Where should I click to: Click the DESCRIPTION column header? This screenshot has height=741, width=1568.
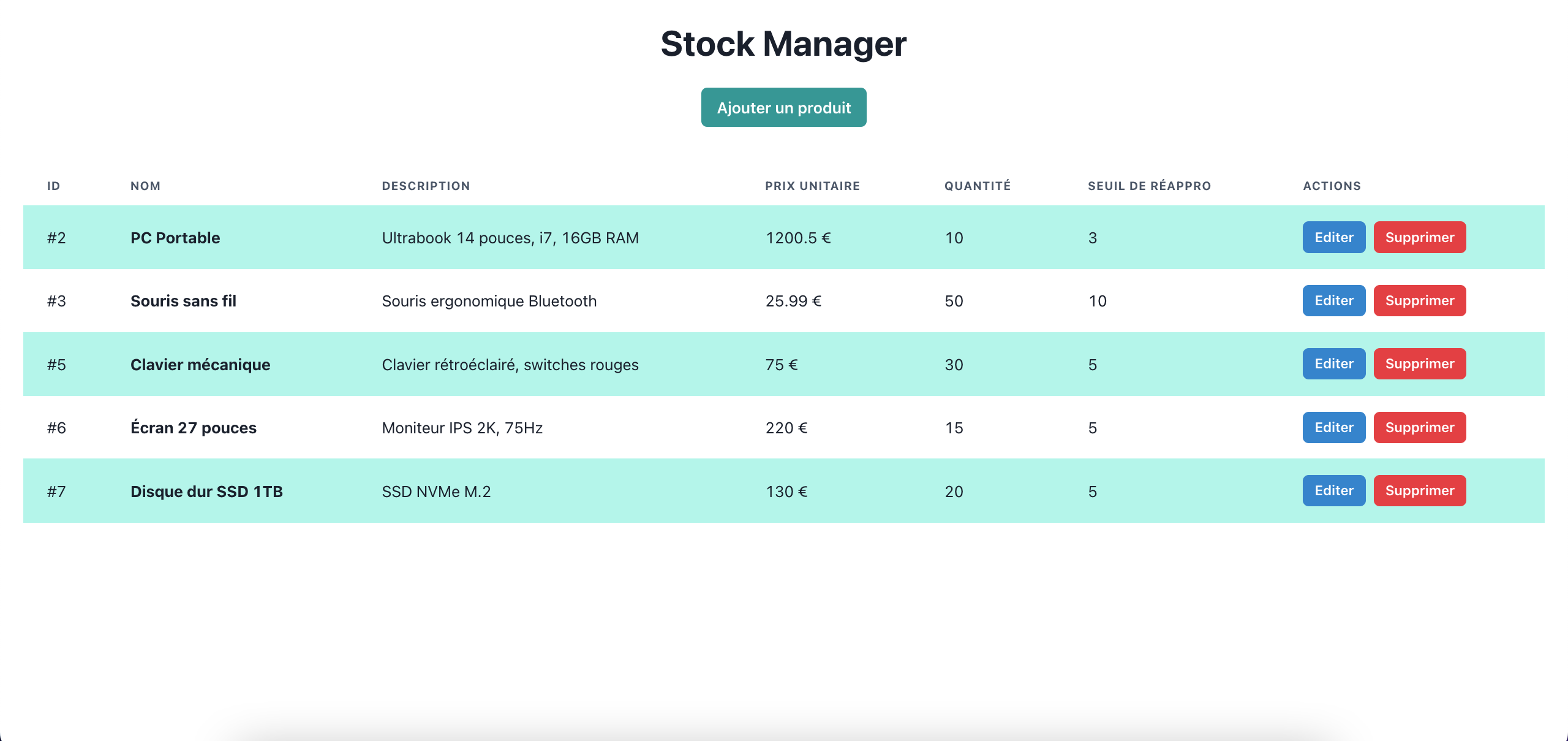pyautogui.click(x=426, y=186)
